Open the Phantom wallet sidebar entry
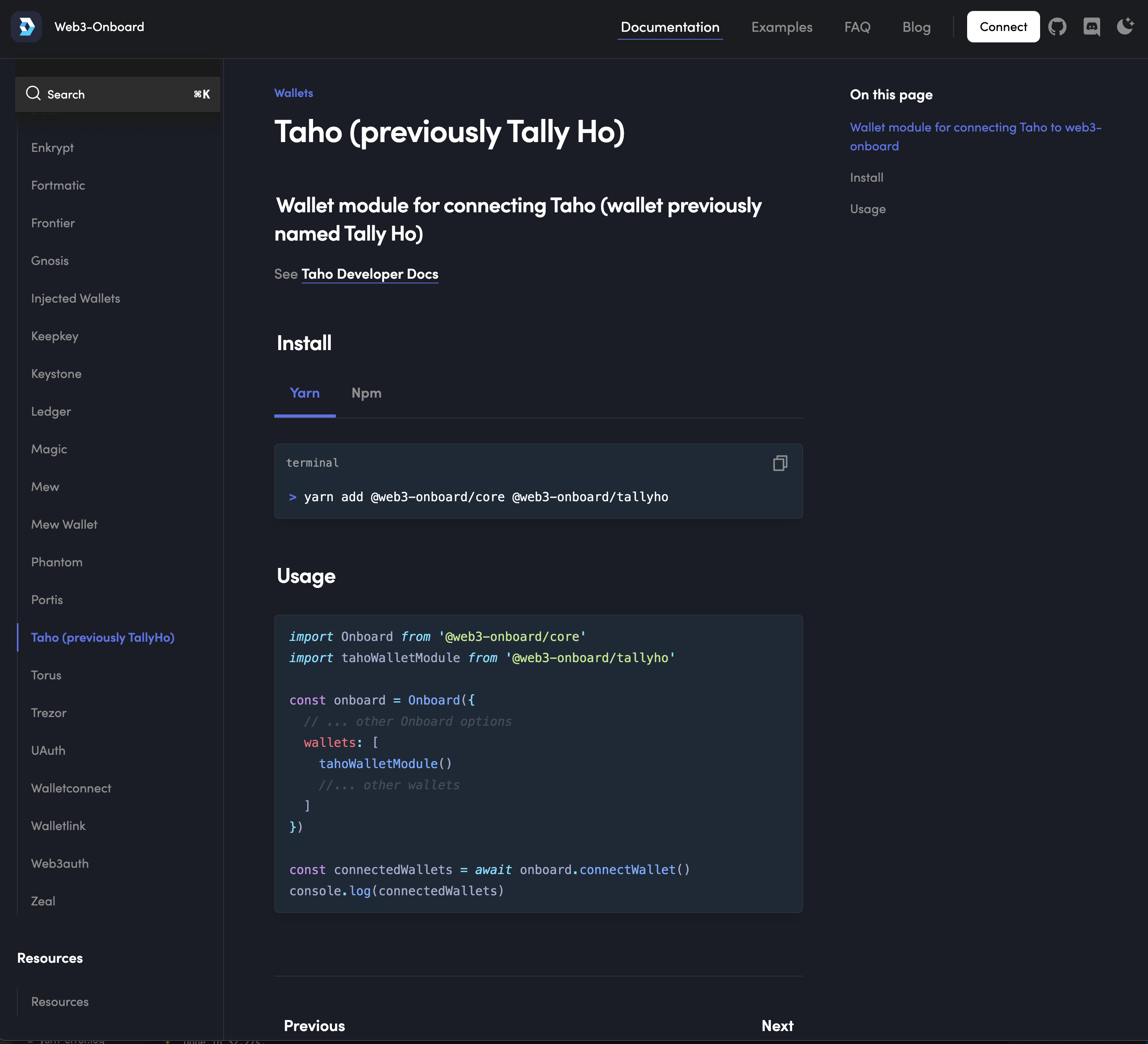1148x1044 pixels. (x=57, y=562)
